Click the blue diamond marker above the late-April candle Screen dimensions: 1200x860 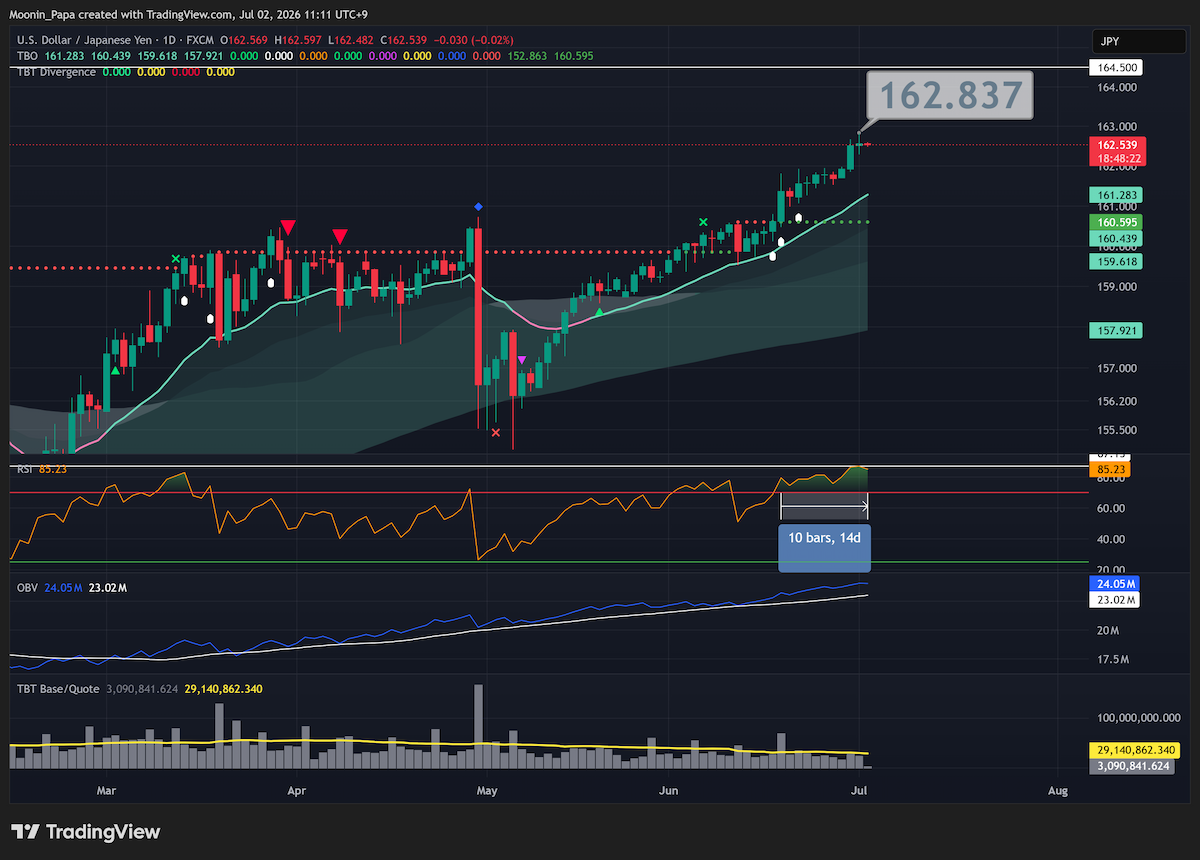(x=478, y=206)
